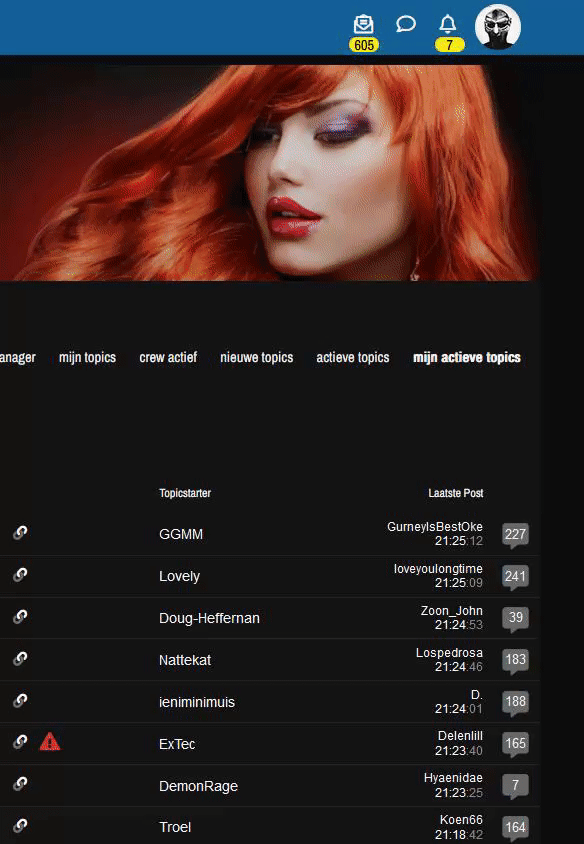Switch to the crew actief tab
Image resolution: width=584 pixels, height=844 pixels.
[x=168, y=357]
